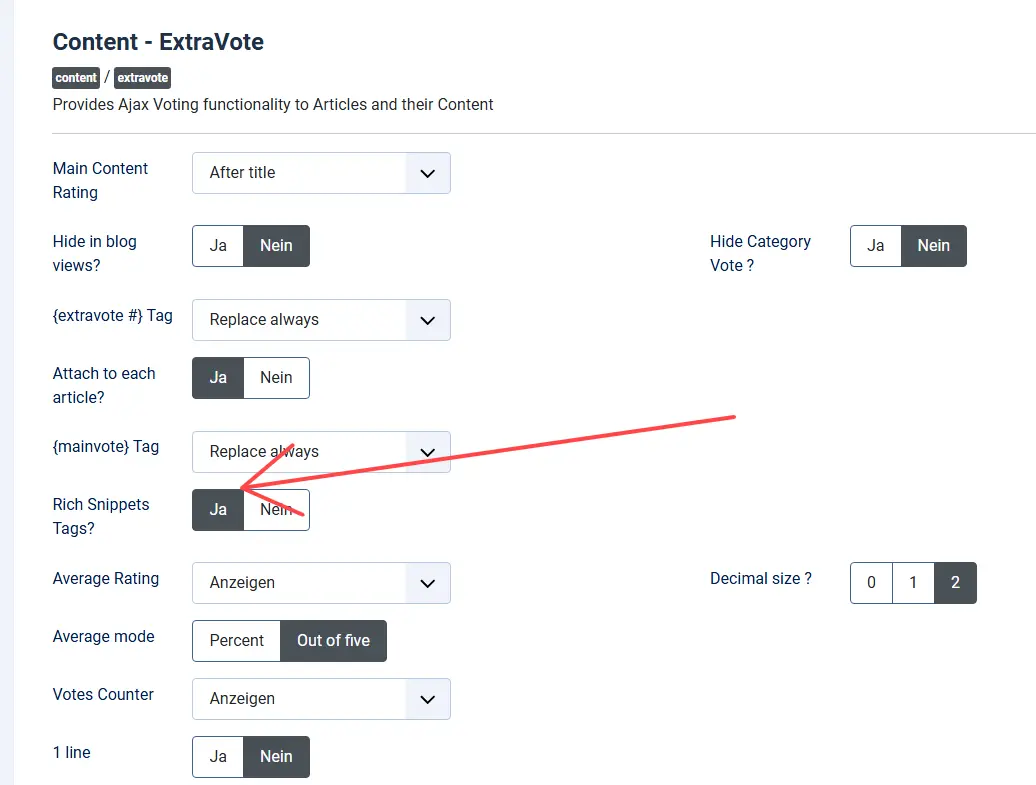1036x785 pixels.
Task: Click the content breadcrumb badge
Action: (76, 77)
